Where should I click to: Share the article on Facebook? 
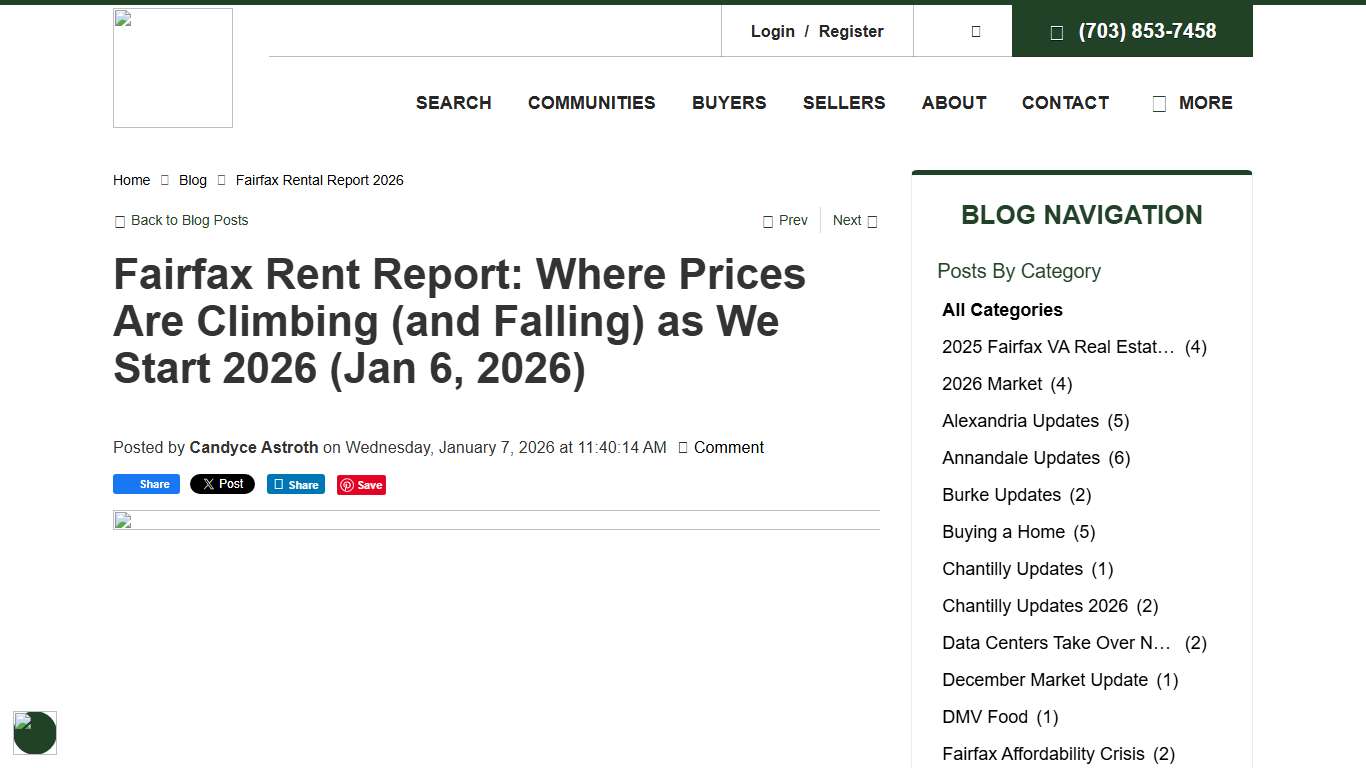(x=146, y=484)
